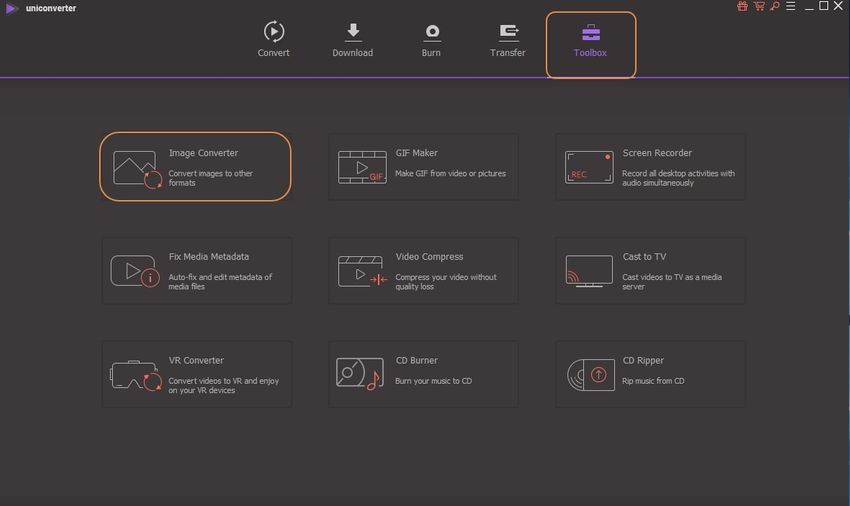Image resolution: width=850 pixels, height=506 pixels.
Task: Click the uniconverter logo in title bar
Action: coord(10,8)
